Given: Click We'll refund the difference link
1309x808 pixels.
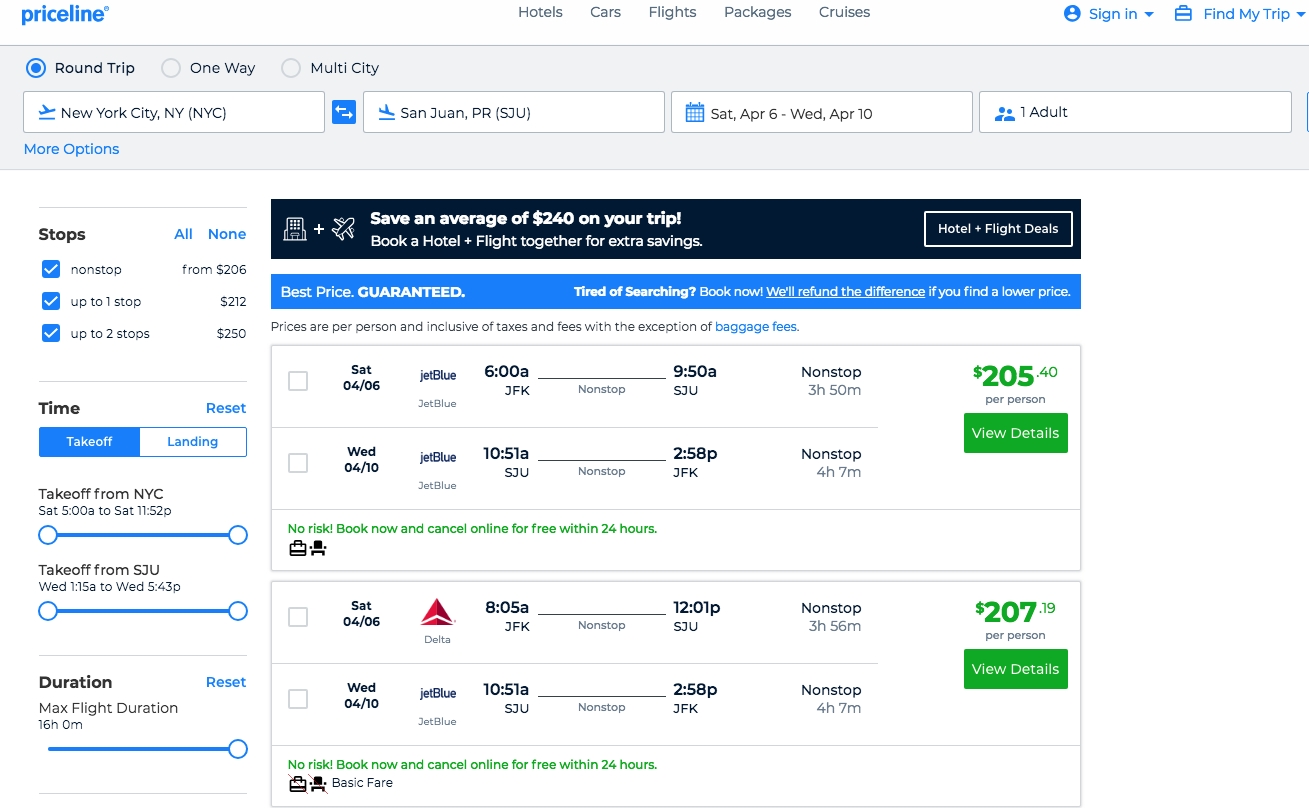Looking at the screenshot, I should tap(846, 292).
